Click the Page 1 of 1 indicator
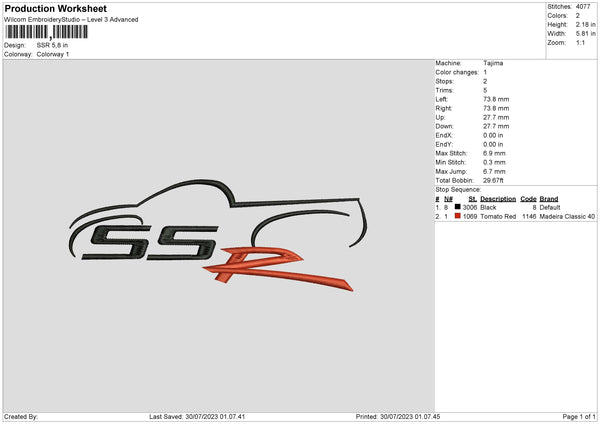 [579, 417]
